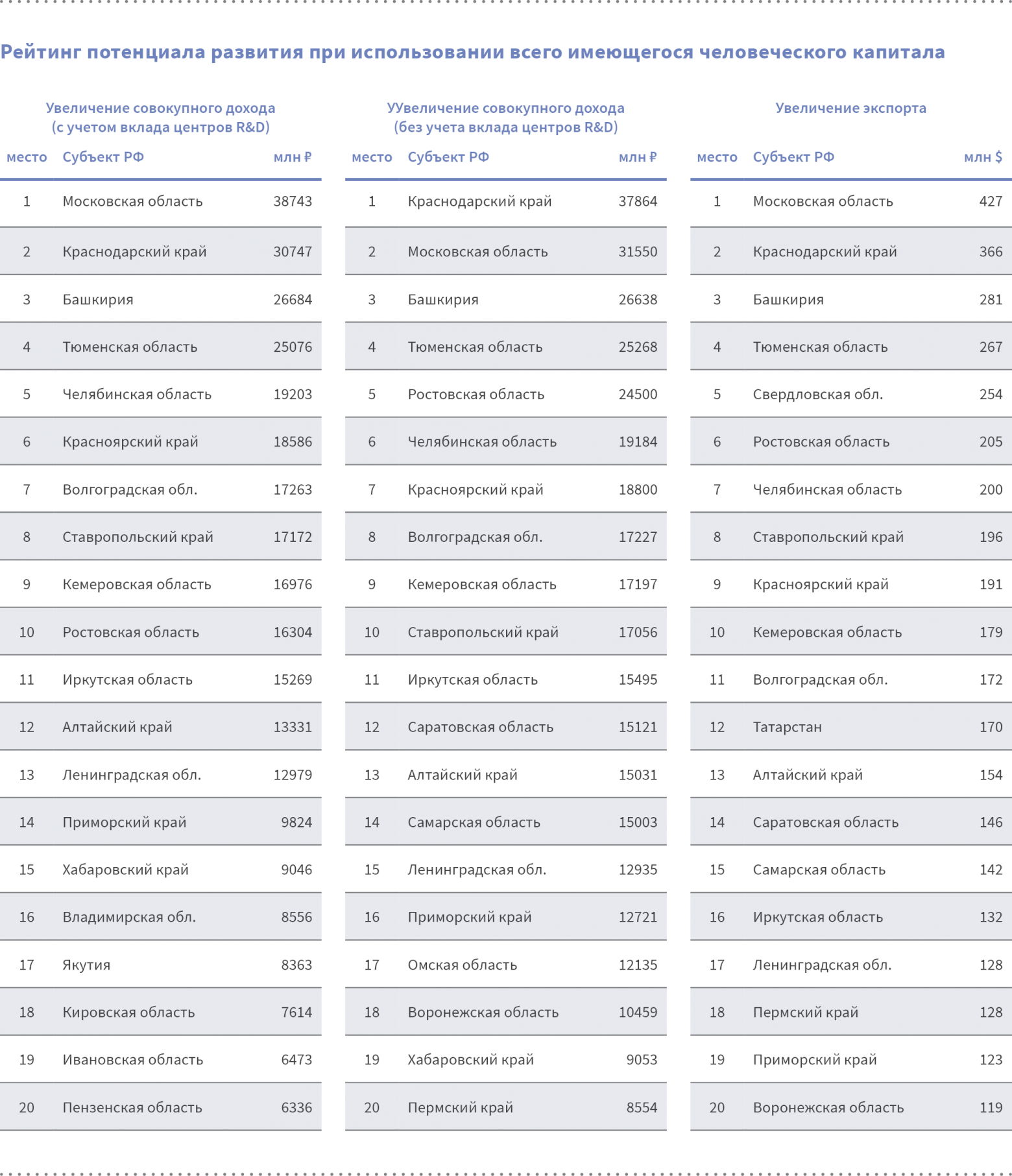Select the Омская область entry
1012x1176 pixels.
(x=462, y=965)
